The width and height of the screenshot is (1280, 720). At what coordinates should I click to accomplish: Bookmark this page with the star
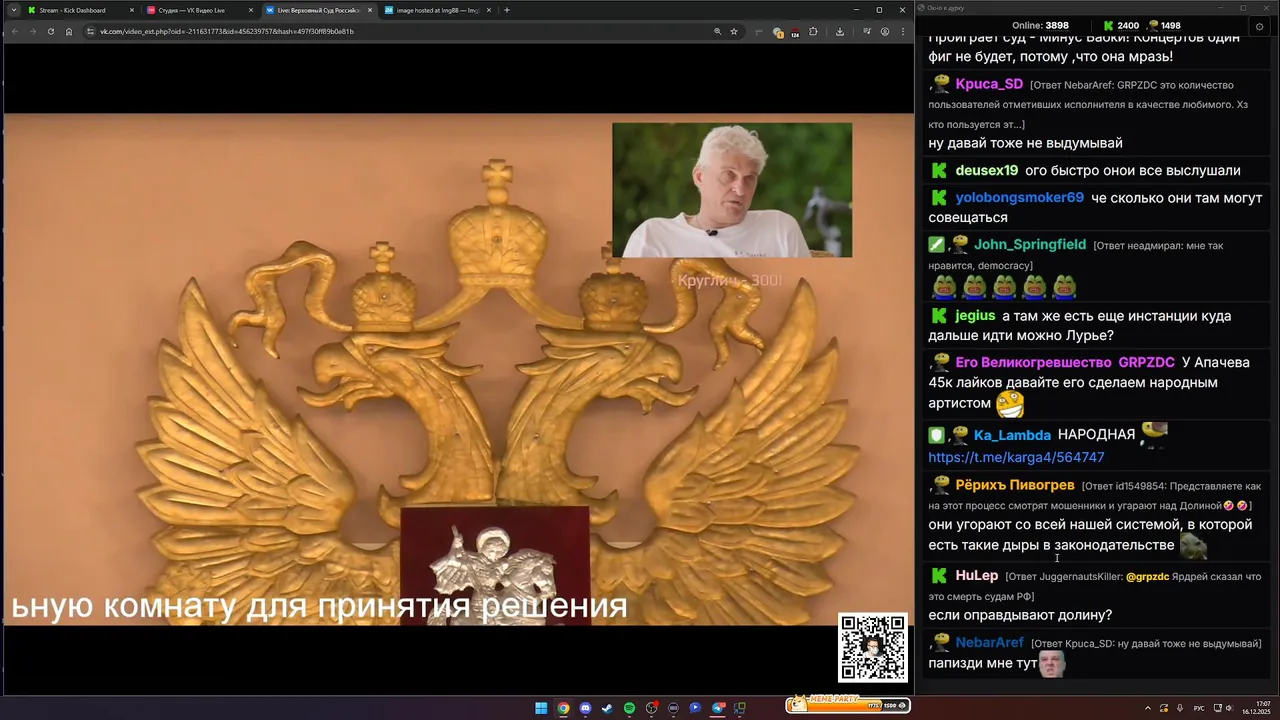(x=734, y=31)
